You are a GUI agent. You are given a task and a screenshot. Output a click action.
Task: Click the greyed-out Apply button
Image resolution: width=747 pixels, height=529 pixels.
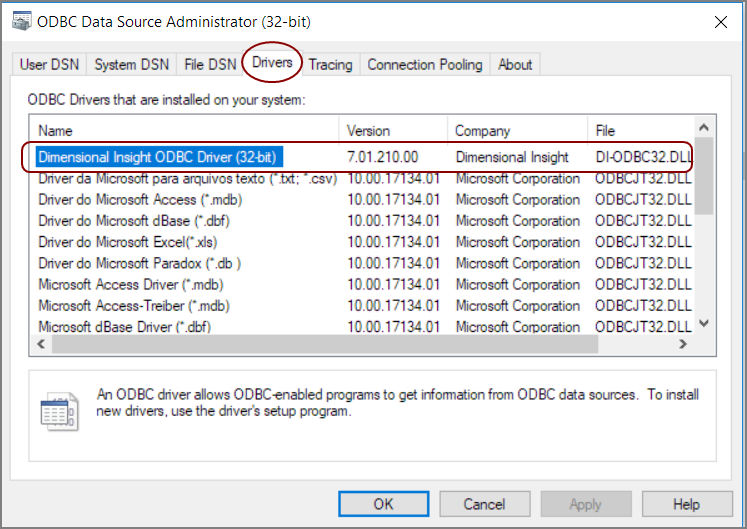585,504
